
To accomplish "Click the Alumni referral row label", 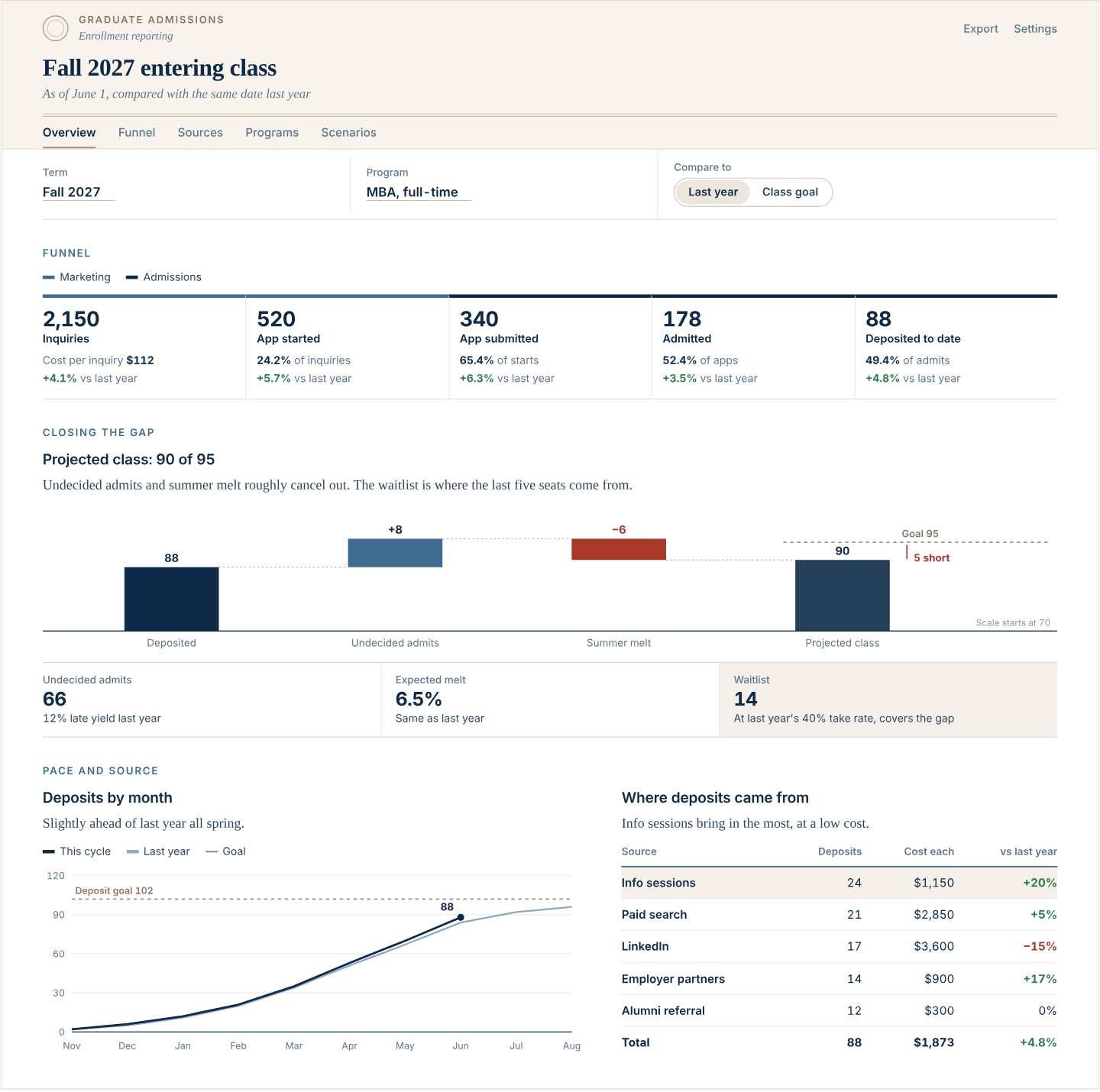I will (663, 1010).
